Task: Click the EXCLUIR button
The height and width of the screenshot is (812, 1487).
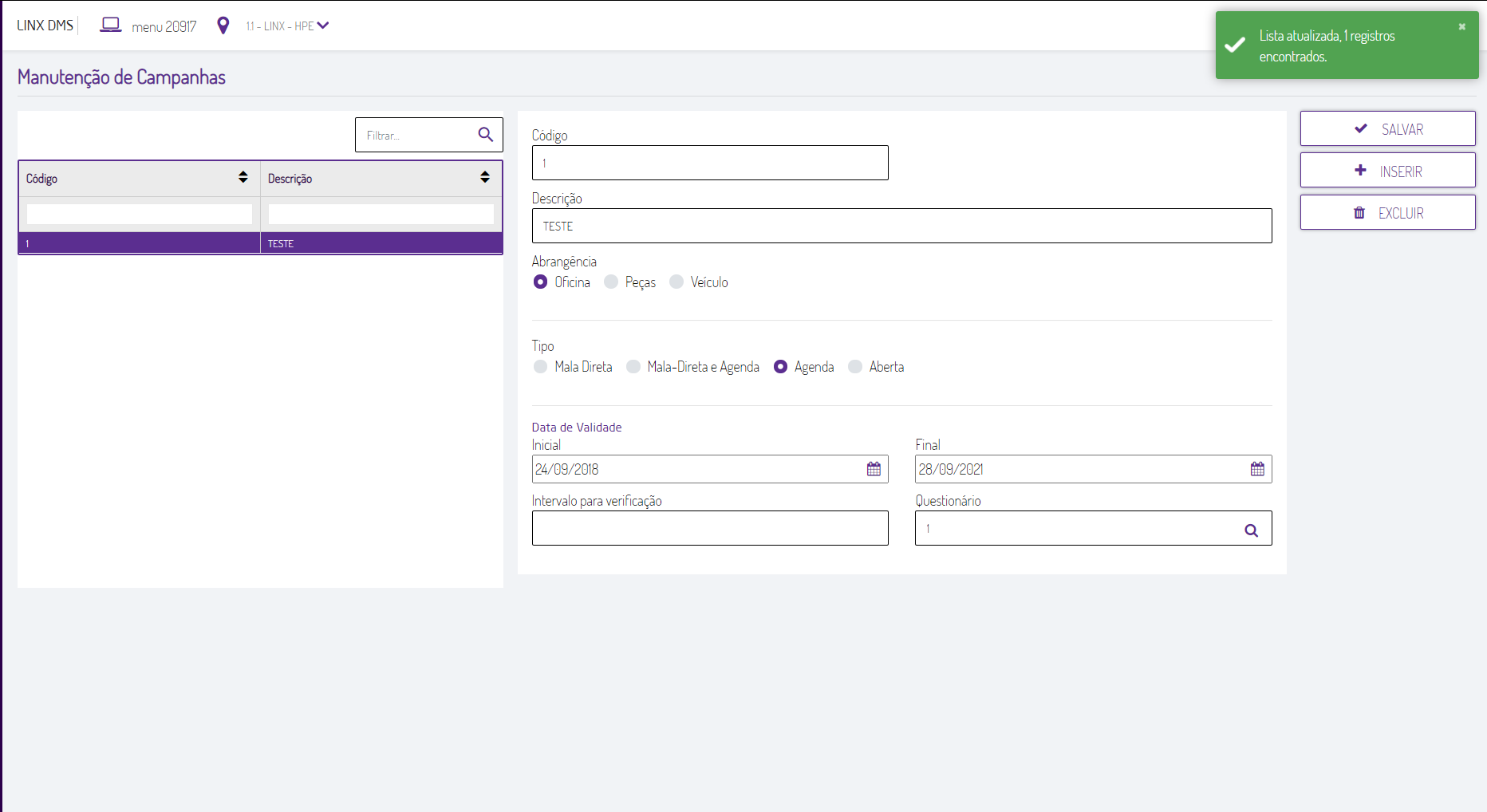Action: click(1387, 213)
